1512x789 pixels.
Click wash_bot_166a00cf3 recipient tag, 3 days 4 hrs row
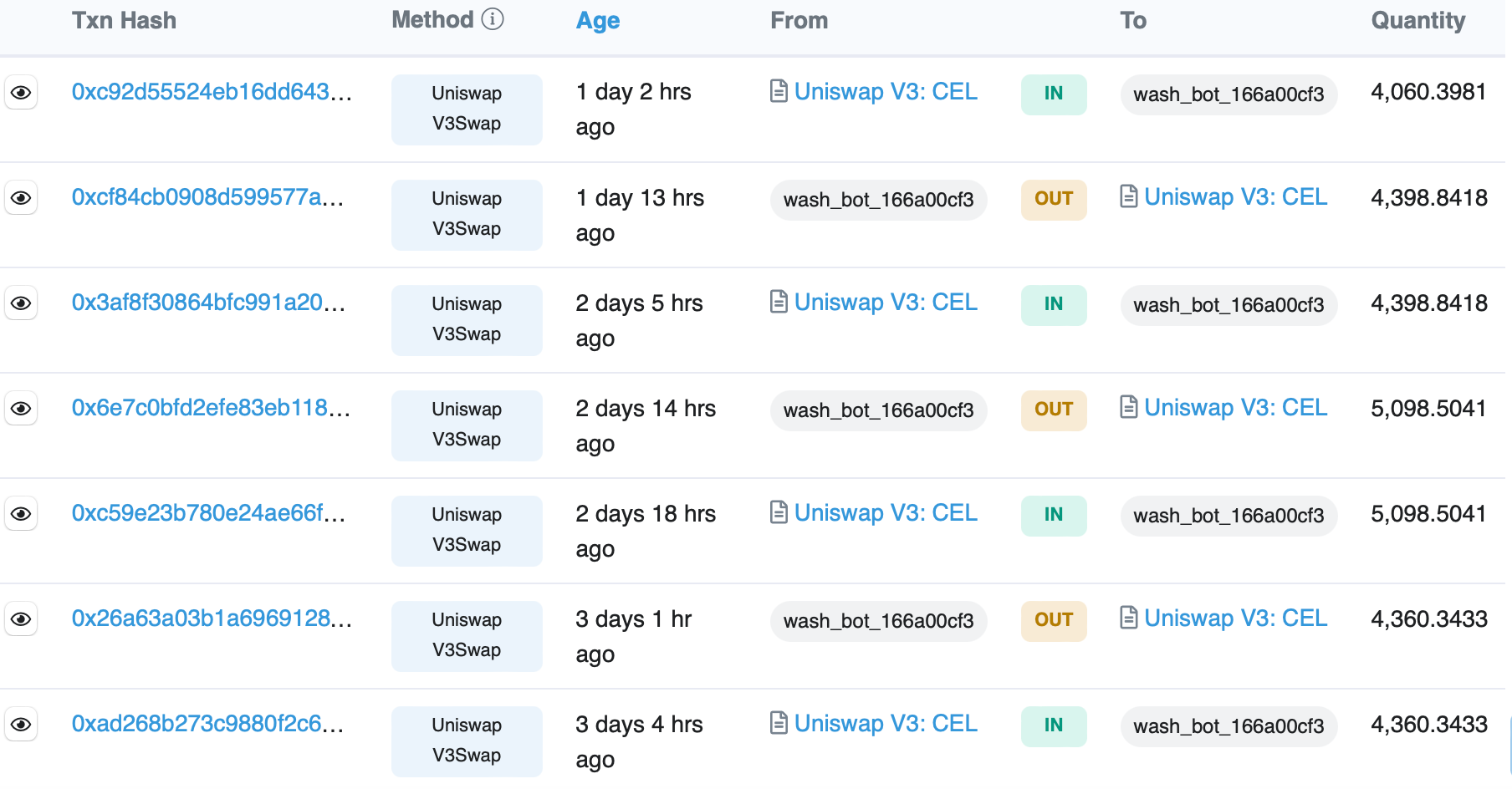point(1228,726)
